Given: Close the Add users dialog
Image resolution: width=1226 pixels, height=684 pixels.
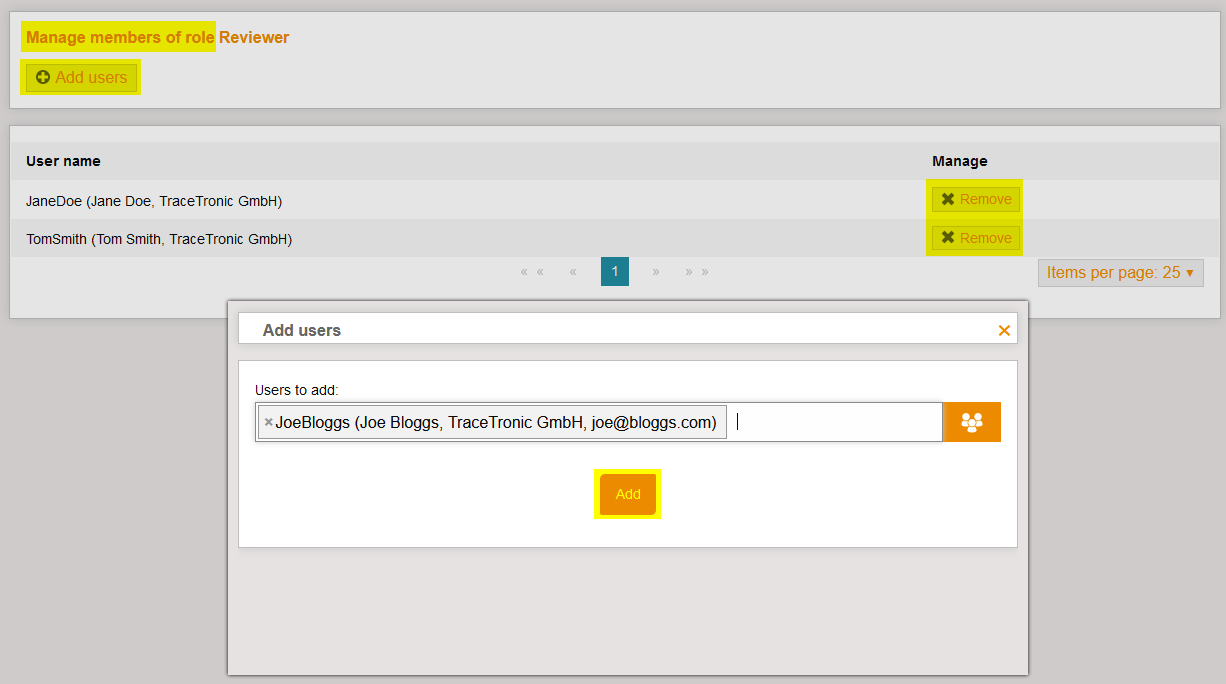Looking at the screenshot, I should [1004, 331].
